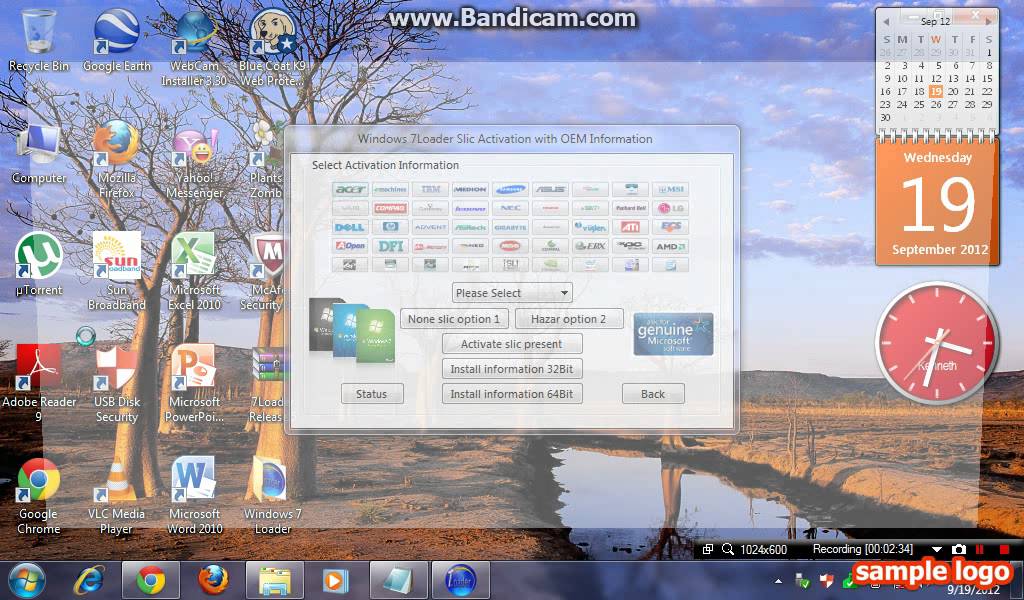Click the Genuine Microsoft software badge
Viewport: 1024px width, 600px height.
click(673, 334)
